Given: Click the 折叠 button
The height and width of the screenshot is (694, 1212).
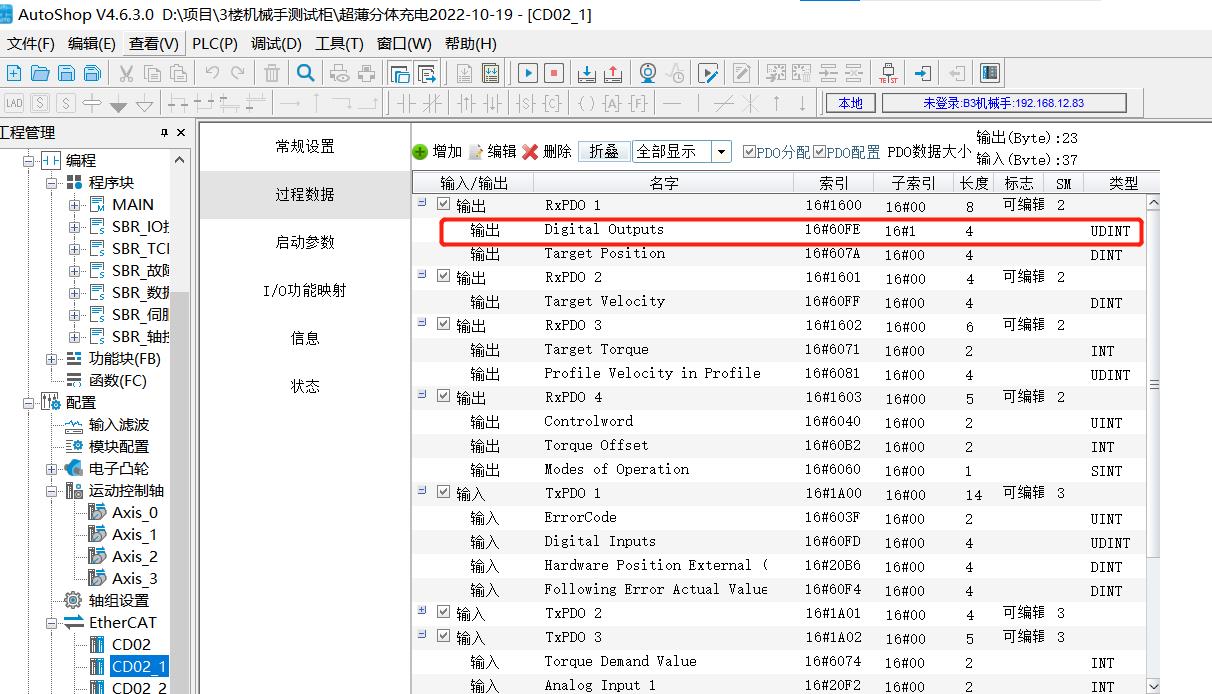Looking at the screenshot, I should (x=604, y=152).
